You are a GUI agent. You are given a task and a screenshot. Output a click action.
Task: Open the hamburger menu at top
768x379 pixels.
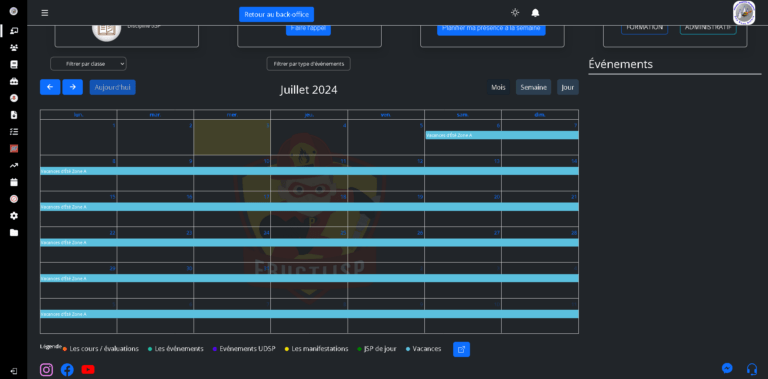[45, 13]
